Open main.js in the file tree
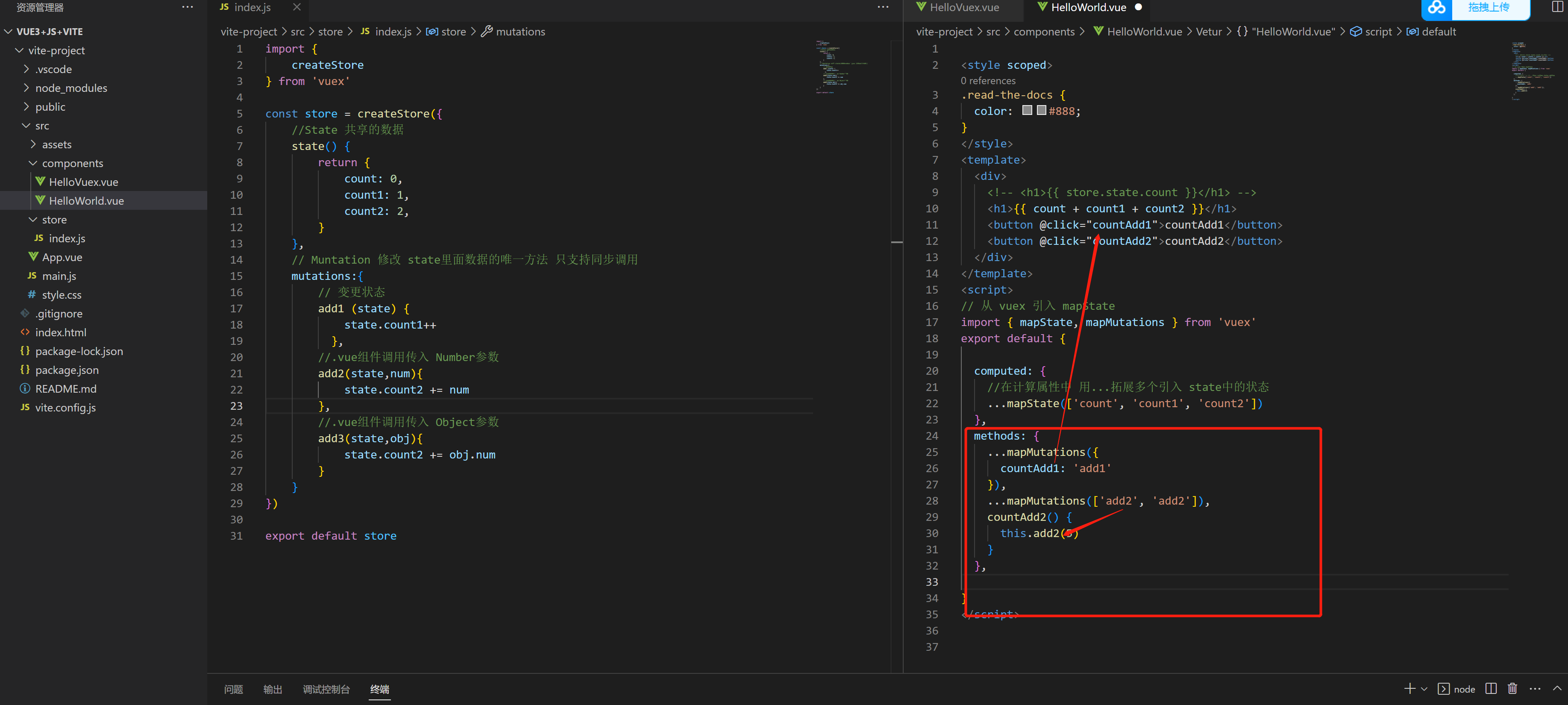Viewport: 1568px width, 705px height. [59, 276]
